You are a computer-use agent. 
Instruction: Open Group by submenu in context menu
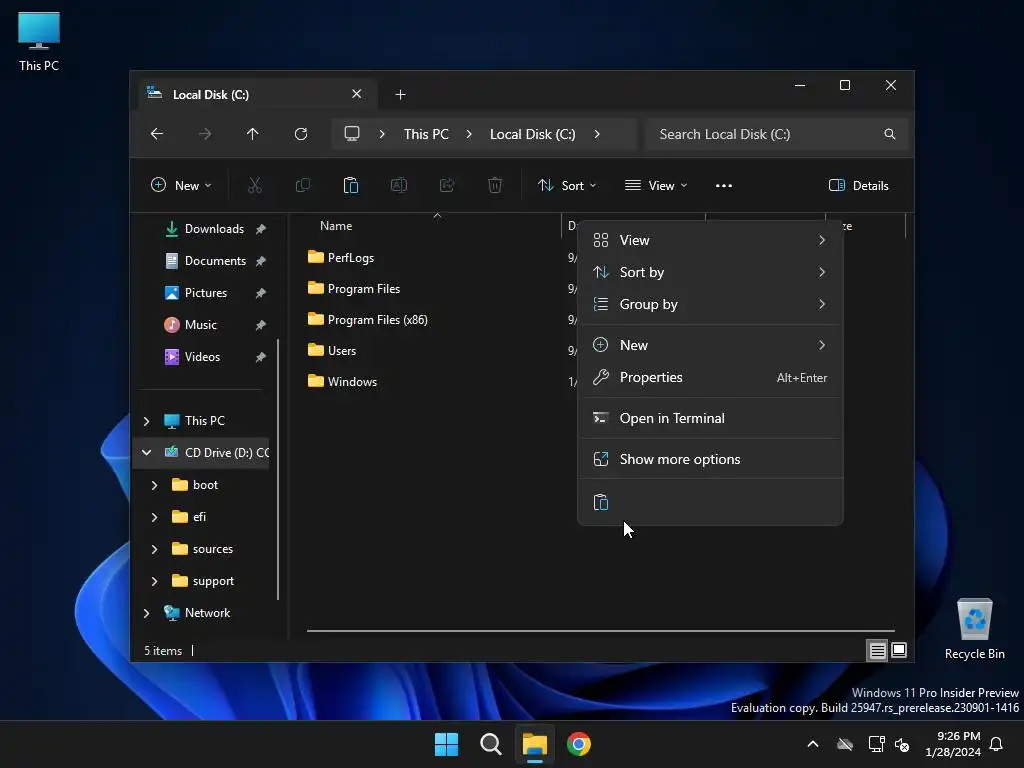pos(710,304)
